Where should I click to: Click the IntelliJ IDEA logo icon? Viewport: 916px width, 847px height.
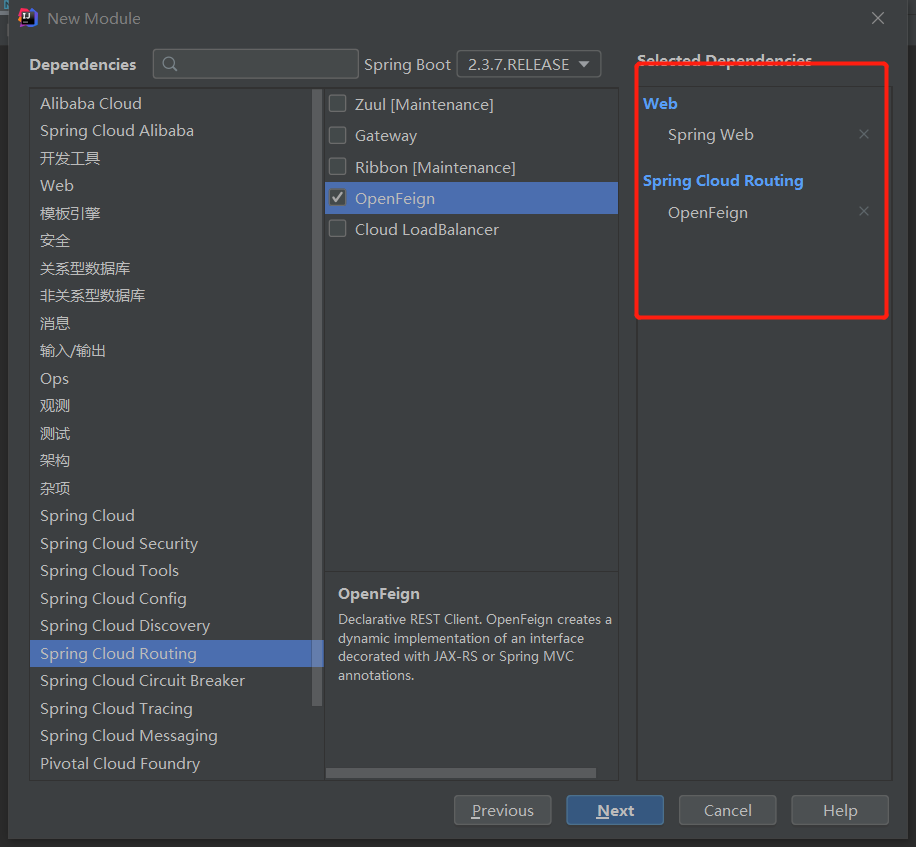pyautogui.click(x=27, y=18)
